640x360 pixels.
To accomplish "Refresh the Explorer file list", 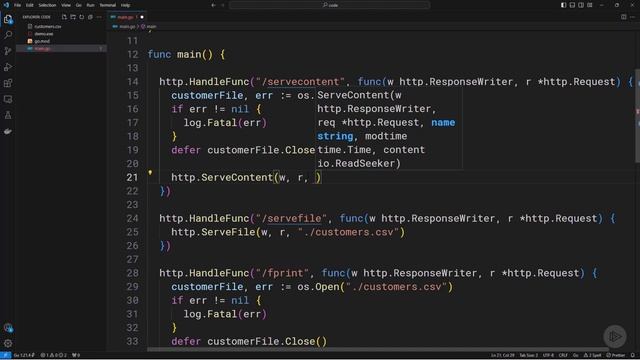I will [x=82, y=17].
